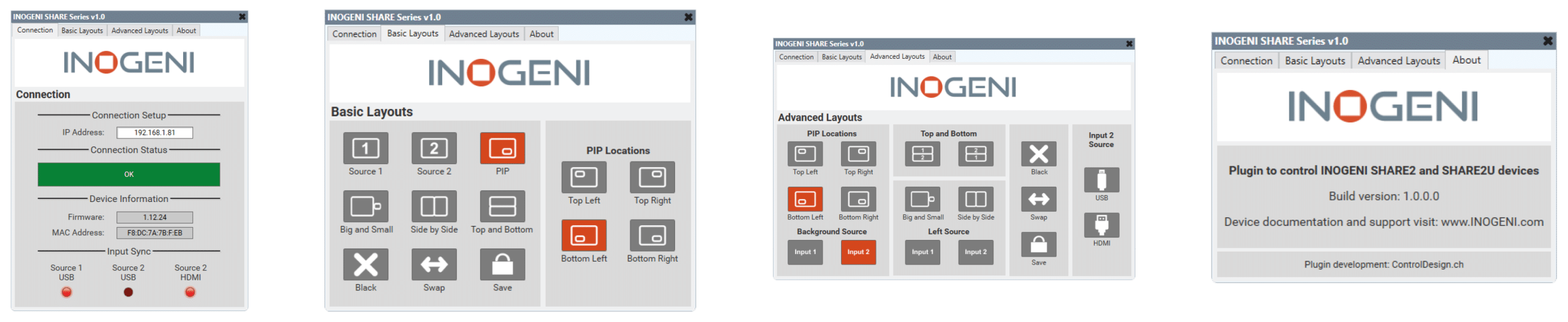Open Advanced Layouts tab in the Connection window
Screen dimensions: 1568x322
[x=140, y=31]
